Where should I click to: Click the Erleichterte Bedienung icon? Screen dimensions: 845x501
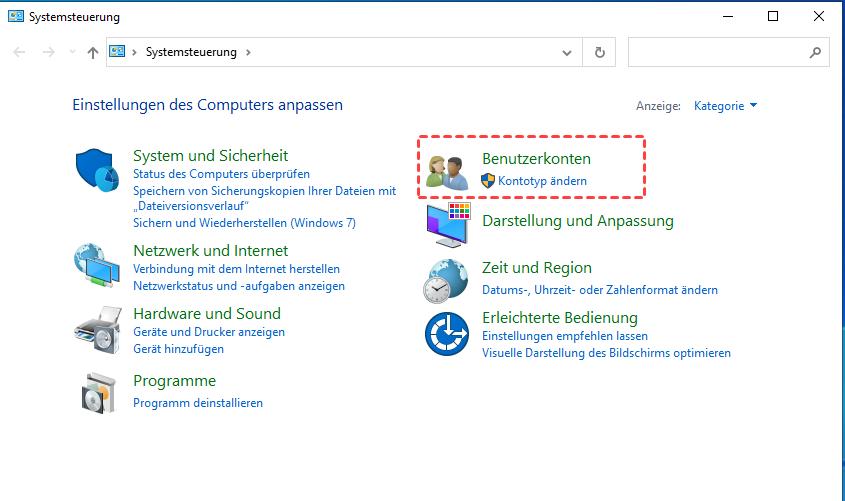pyautogui.click(x=447, y=334)
